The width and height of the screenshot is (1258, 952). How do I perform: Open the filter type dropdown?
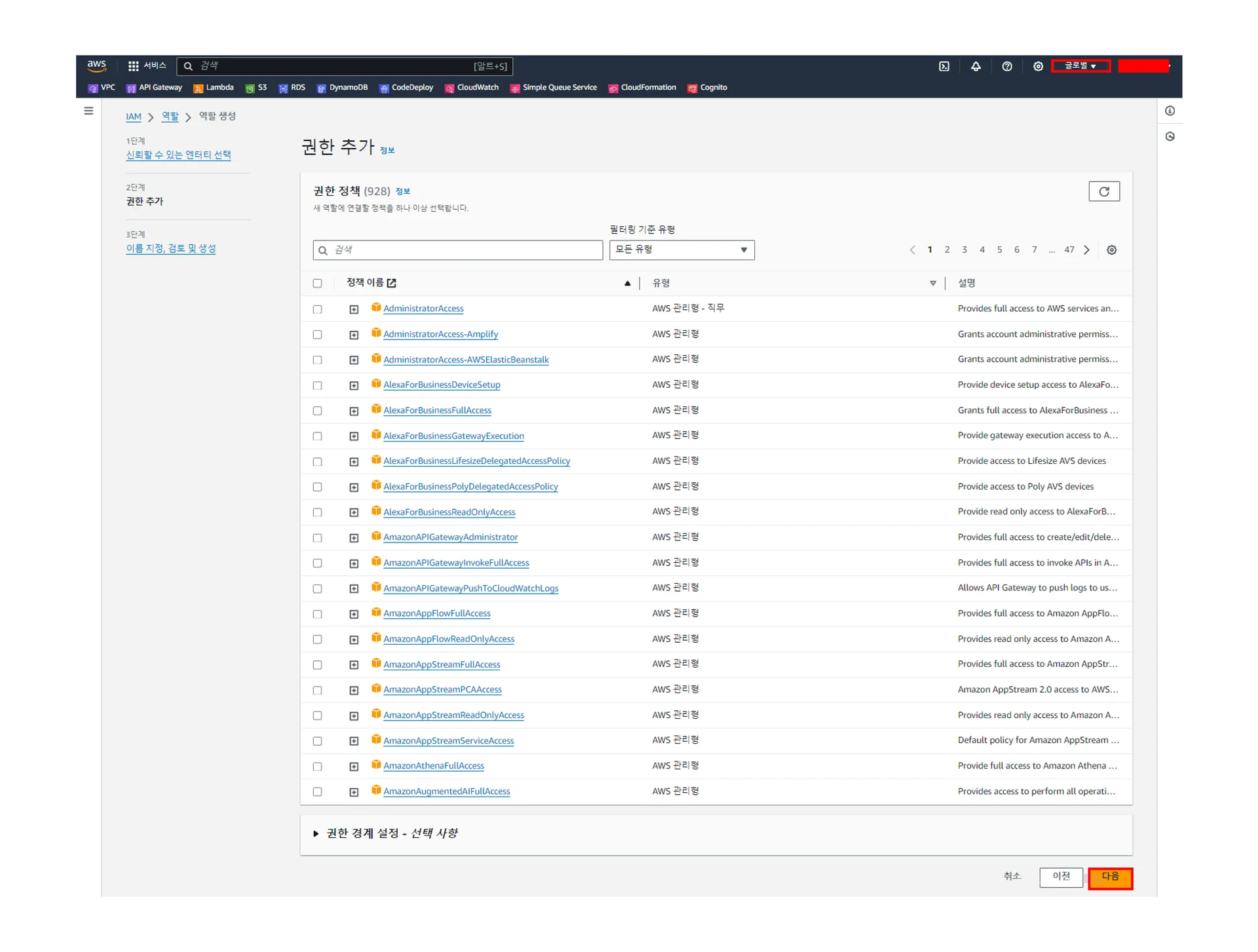pos(681,250)
